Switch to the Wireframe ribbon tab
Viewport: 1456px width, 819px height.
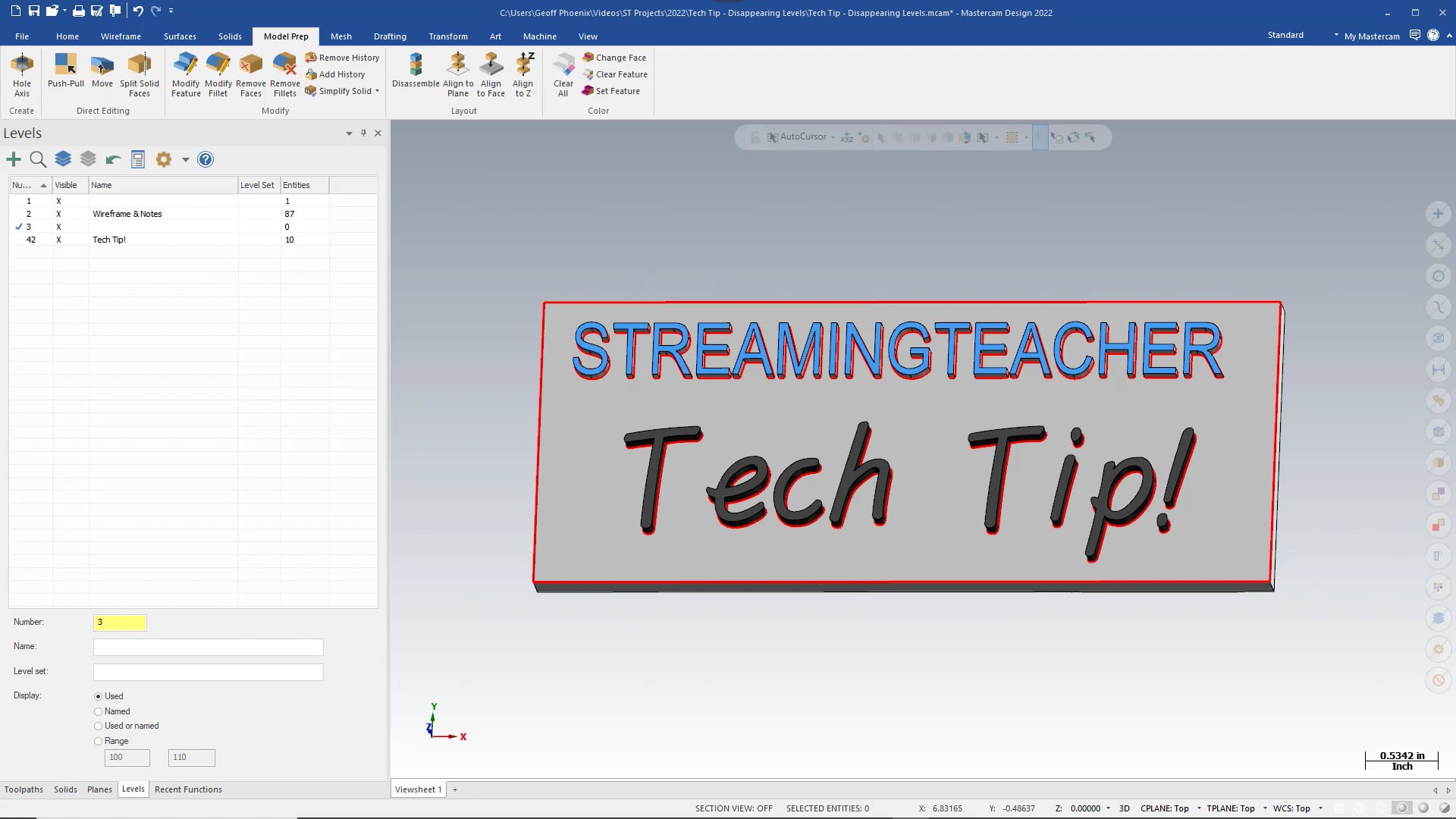tap(121, 36)
